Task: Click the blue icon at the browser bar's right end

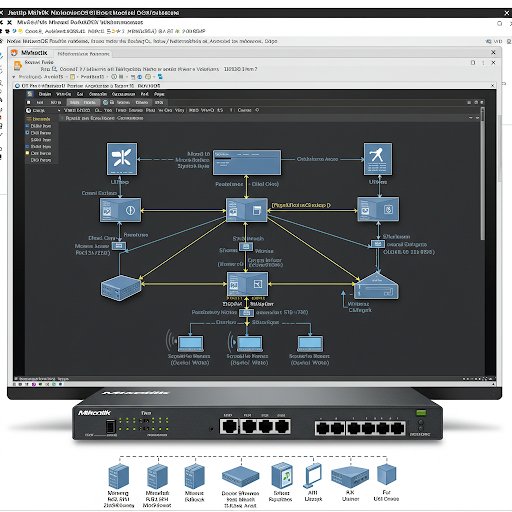Action: (489, 41)
